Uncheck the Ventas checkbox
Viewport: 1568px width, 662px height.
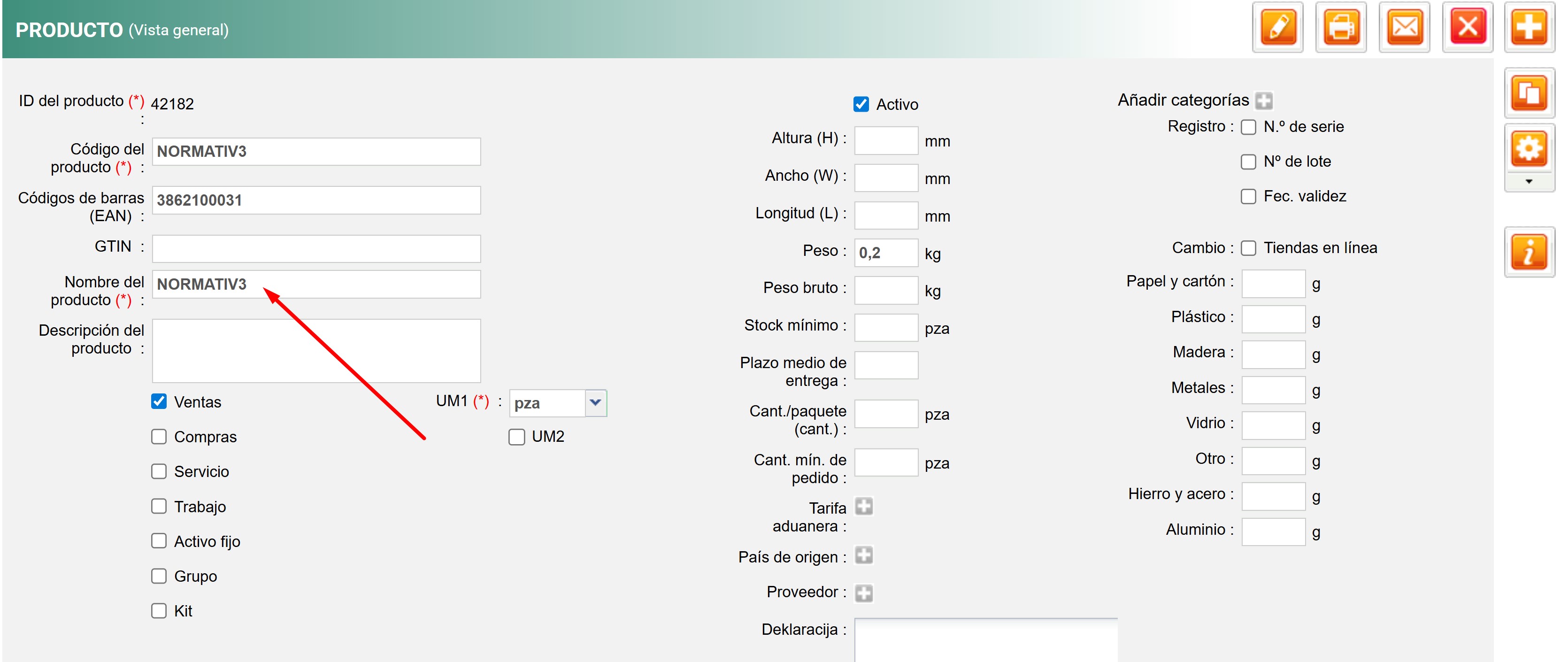(159, 402)
